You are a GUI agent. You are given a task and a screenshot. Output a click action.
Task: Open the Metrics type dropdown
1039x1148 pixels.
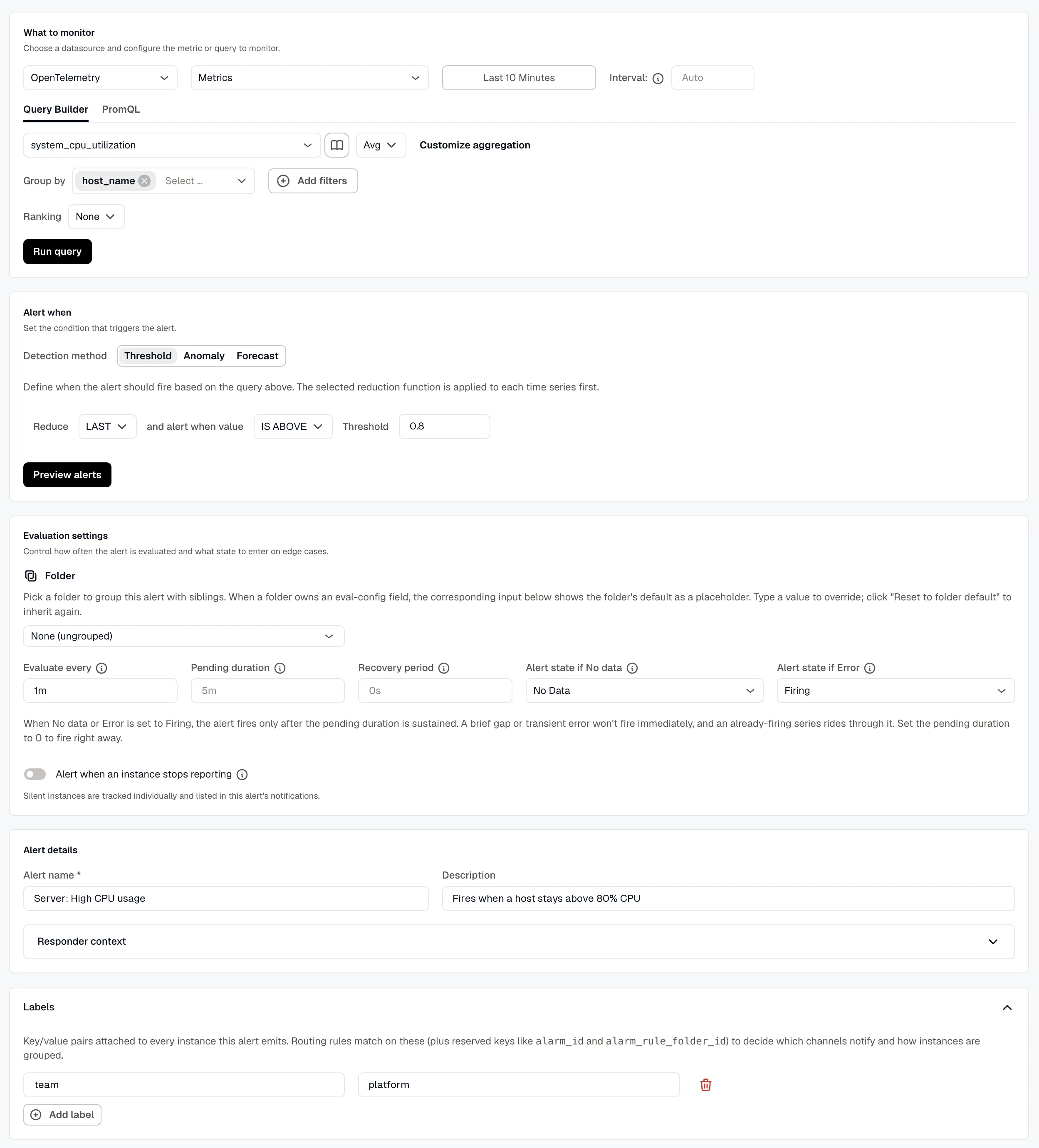(x=309, y=78)
